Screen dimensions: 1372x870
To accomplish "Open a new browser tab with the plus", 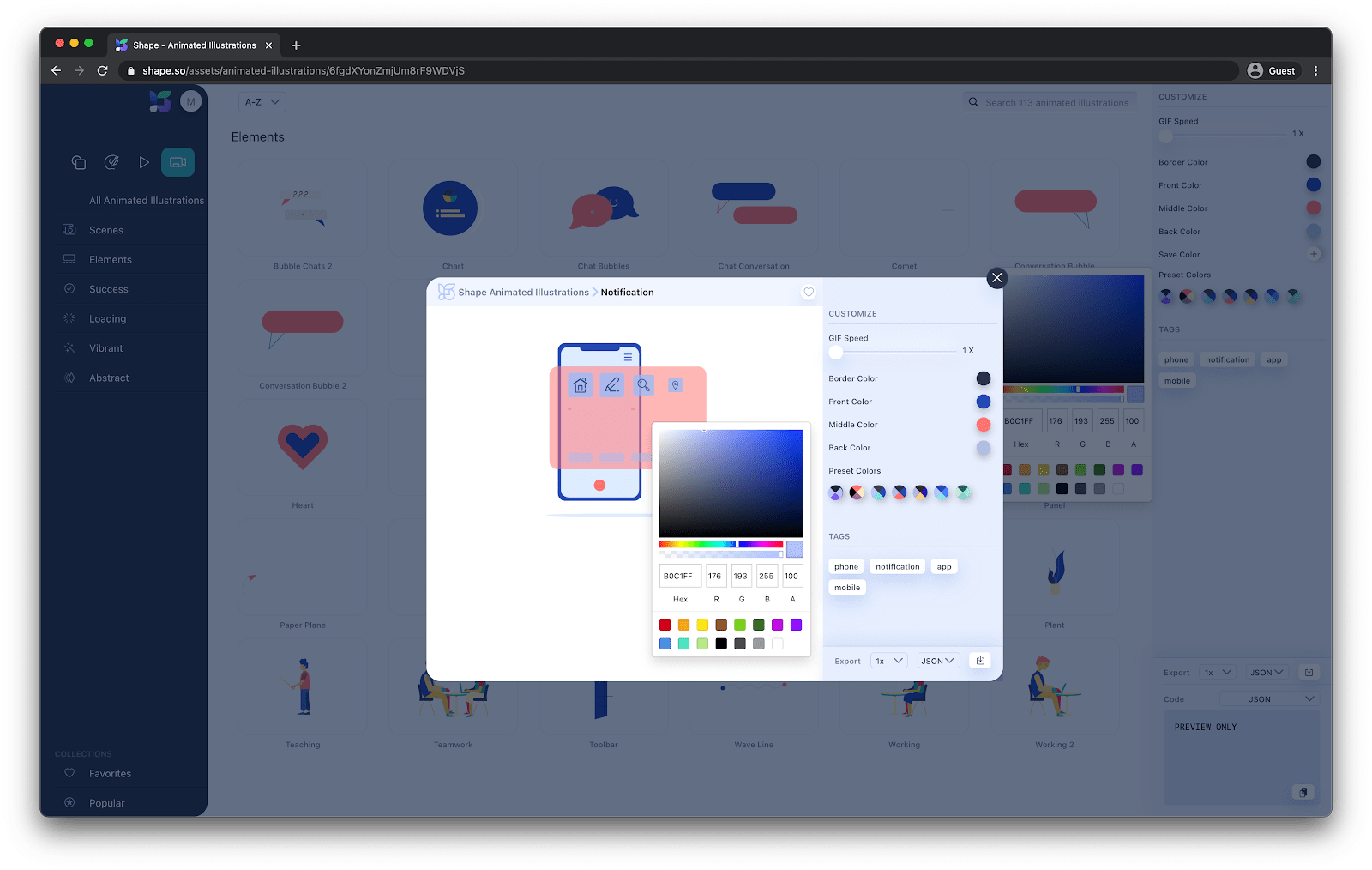I will coord(296,45).
